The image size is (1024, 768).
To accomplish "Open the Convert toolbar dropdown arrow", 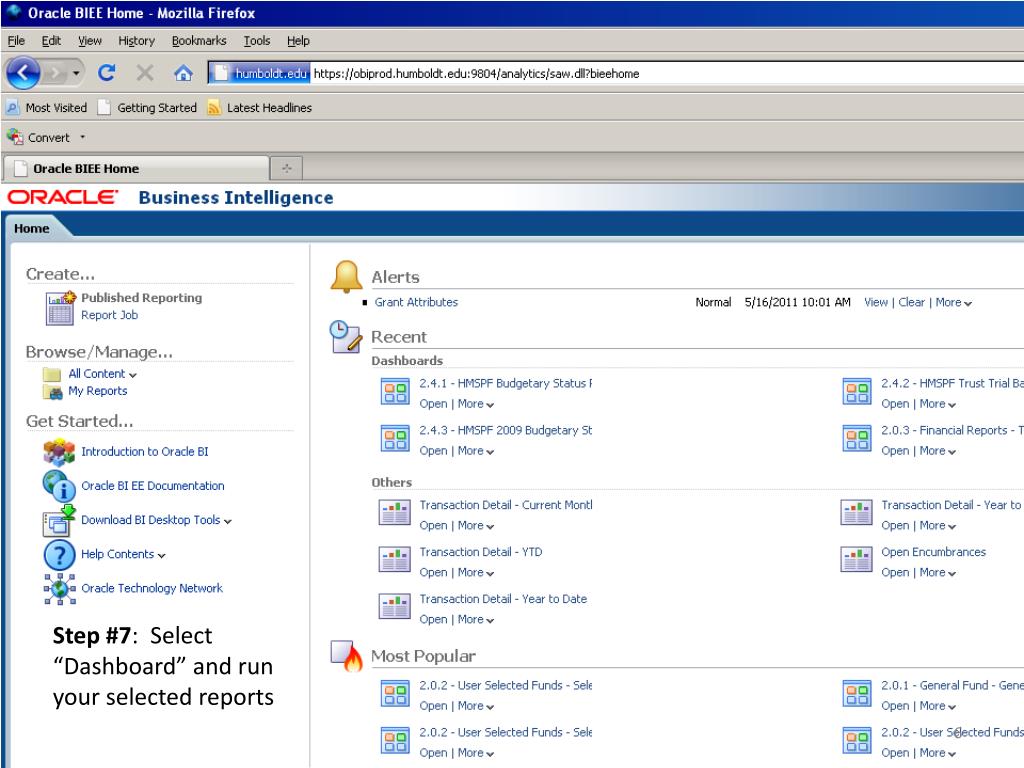I will 82,137.
